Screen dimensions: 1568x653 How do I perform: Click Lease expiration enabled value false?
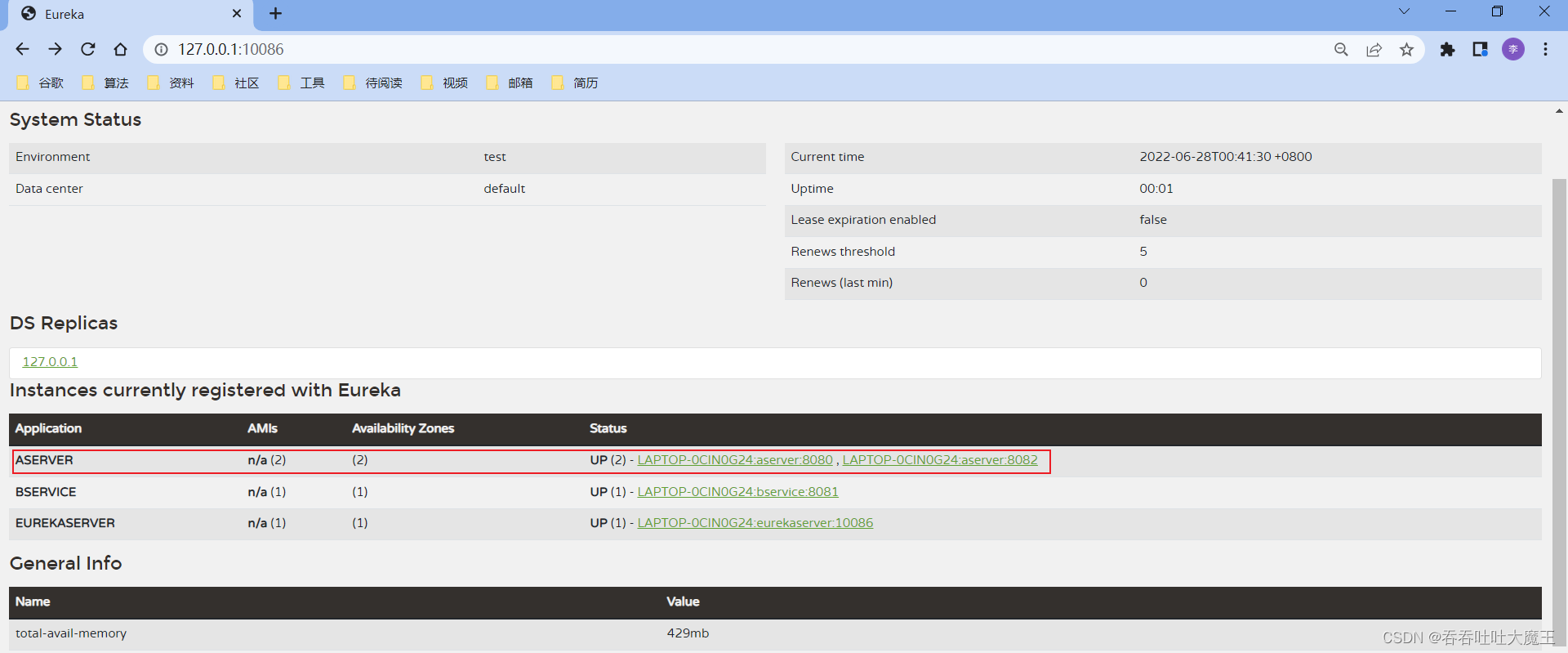coord(1153,220)
